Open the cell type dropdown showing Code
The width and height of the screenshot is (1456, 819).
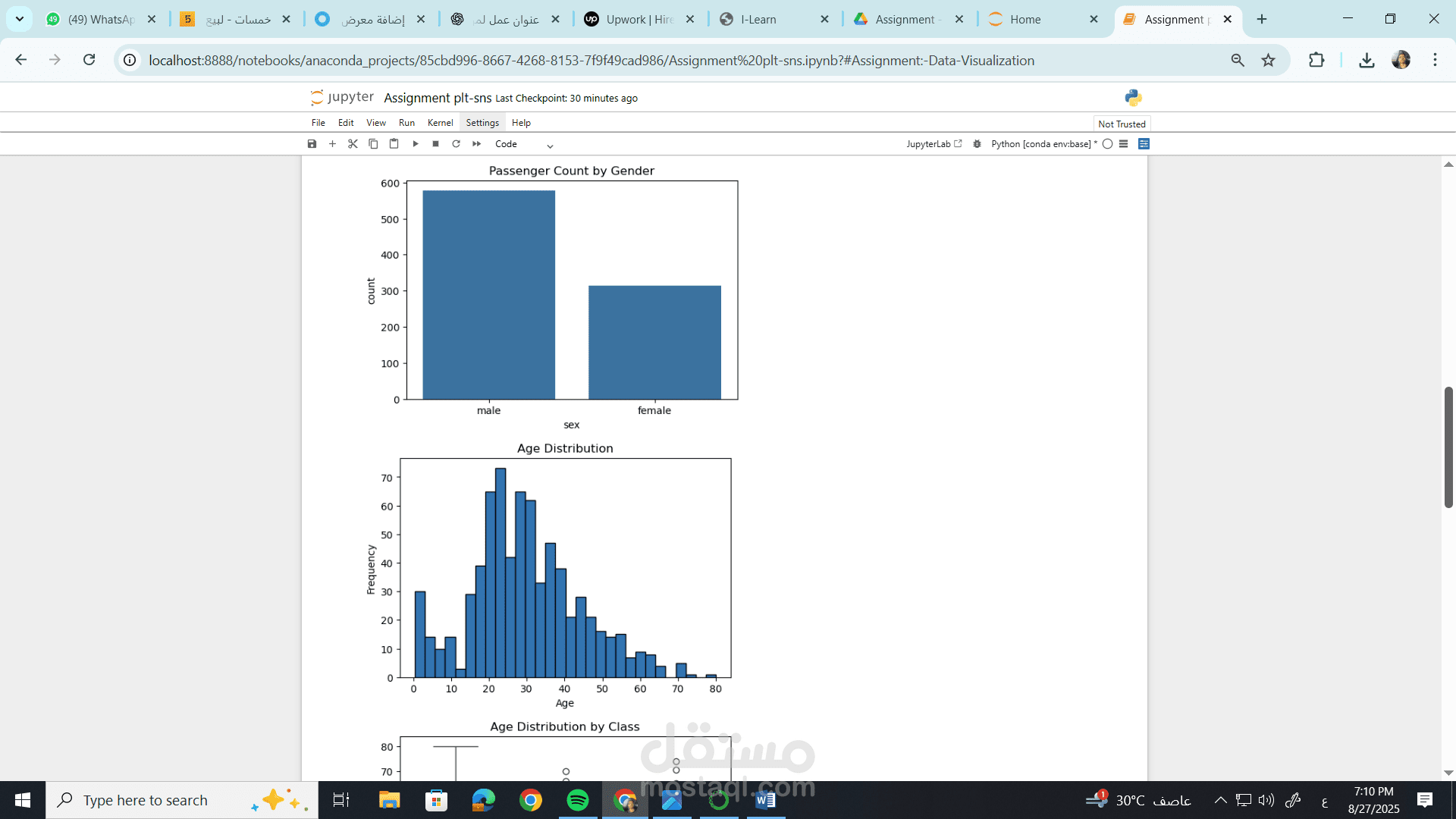(x=523, y=143)
